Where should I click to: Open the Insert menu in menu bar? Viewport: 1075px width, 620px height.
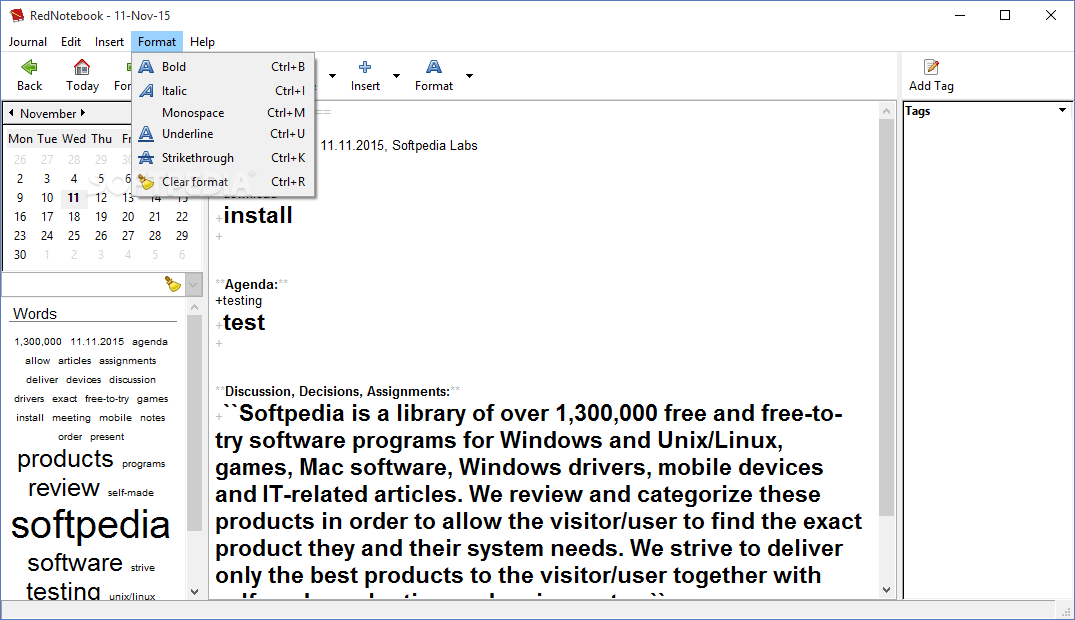pyautogui.click(x=109, y=42)
